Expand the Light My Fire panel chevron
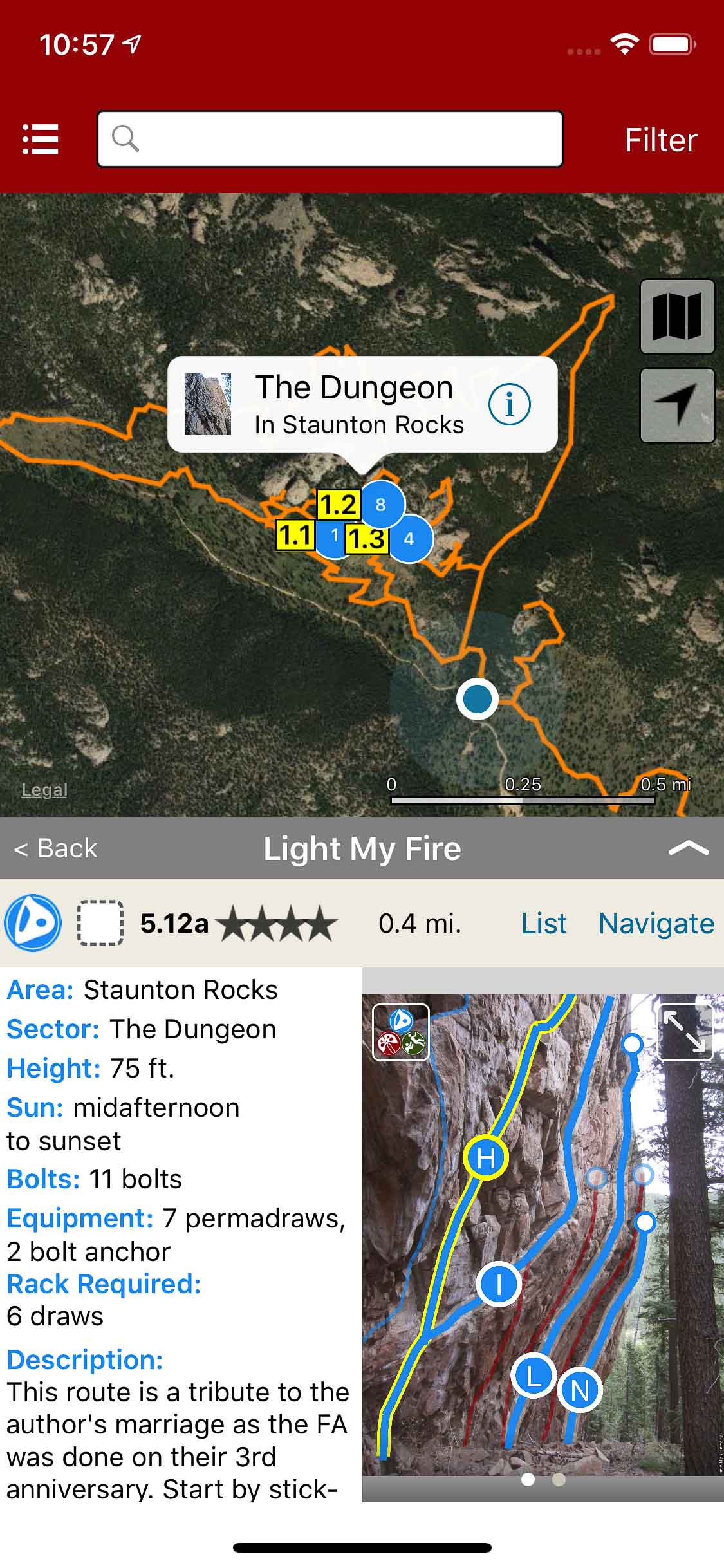Screen dimensions: 724x1568 [x=688, y=848]
